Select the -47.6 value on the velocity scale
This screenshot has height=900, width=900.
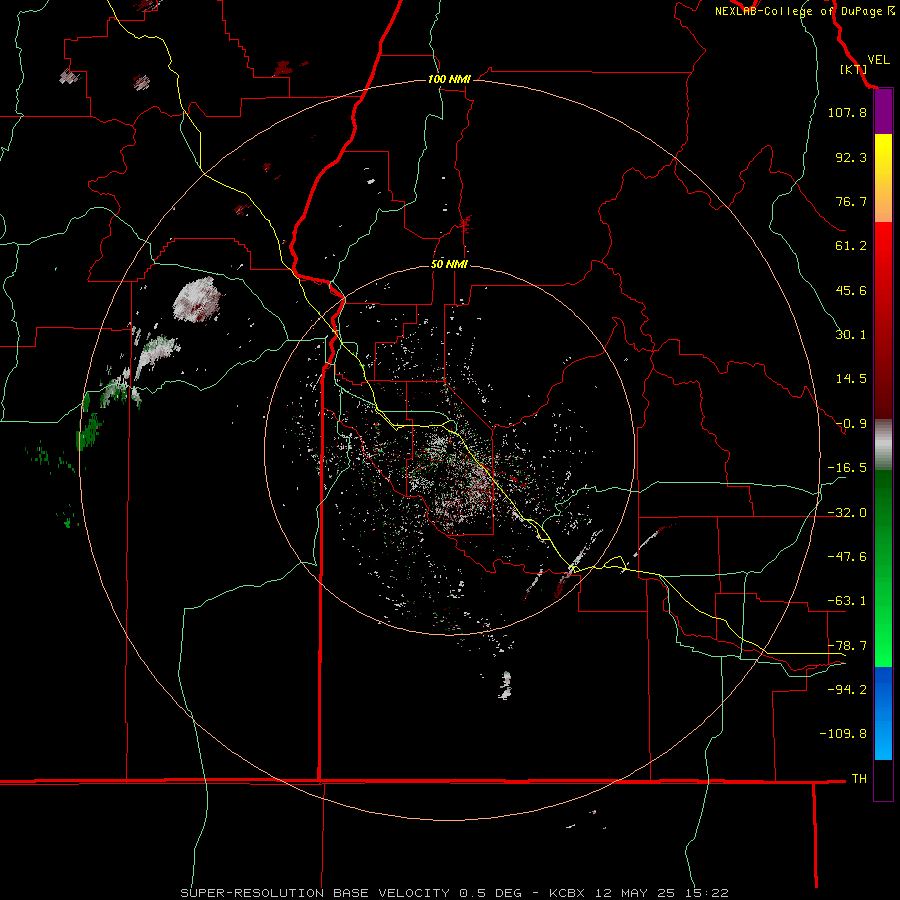click(847, 557)
